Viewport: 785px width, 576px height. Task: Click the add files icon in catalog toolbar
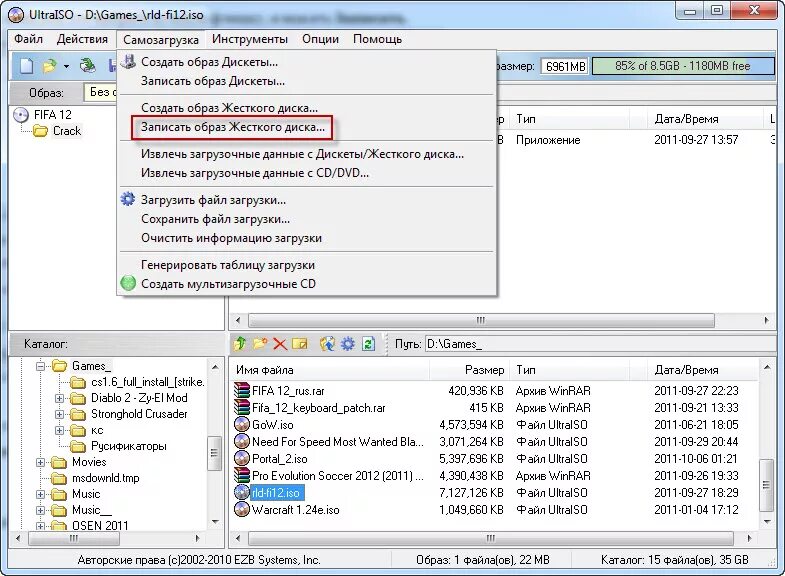tap(327, 344)
